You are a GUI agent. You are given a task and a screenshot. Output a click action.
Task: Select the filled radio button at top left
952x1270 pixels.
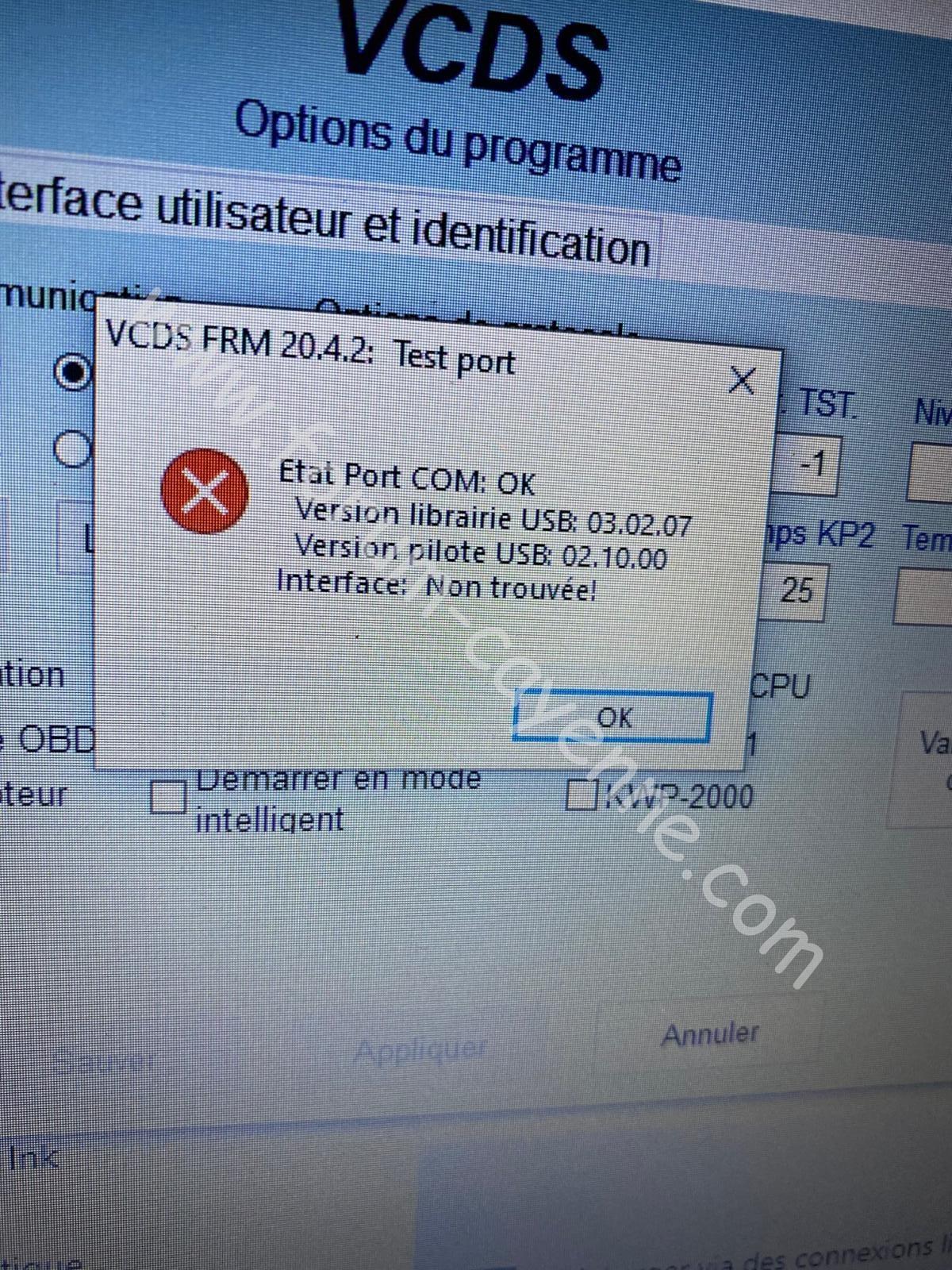pyautogui.click(x=73, y=371)
